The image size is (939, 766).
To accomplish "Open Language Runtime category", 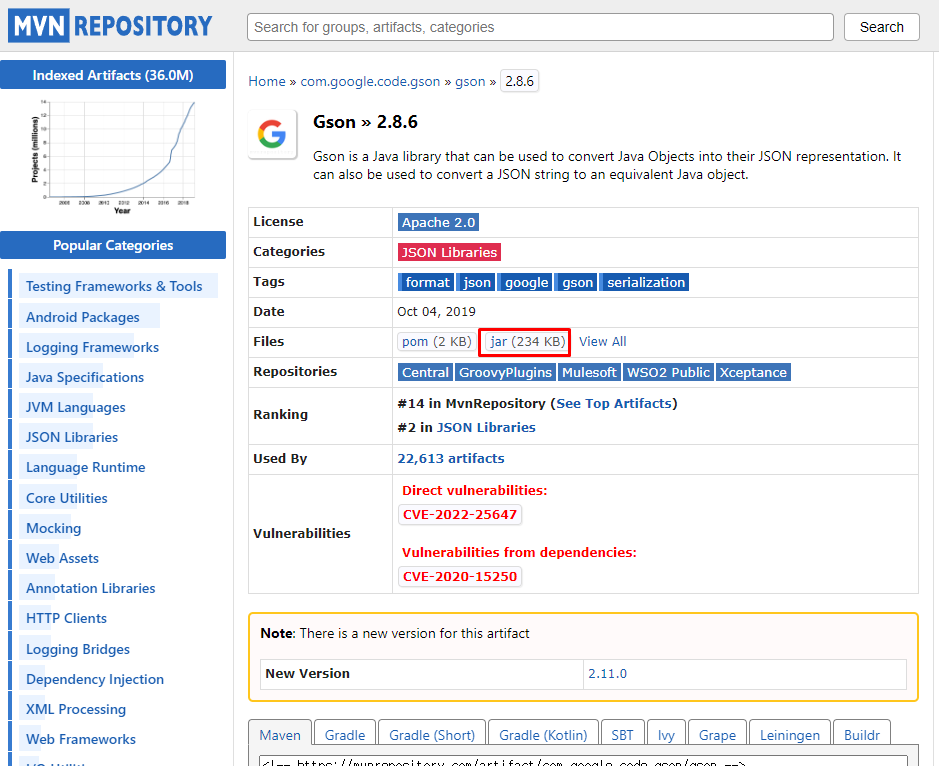I will 86,467.
